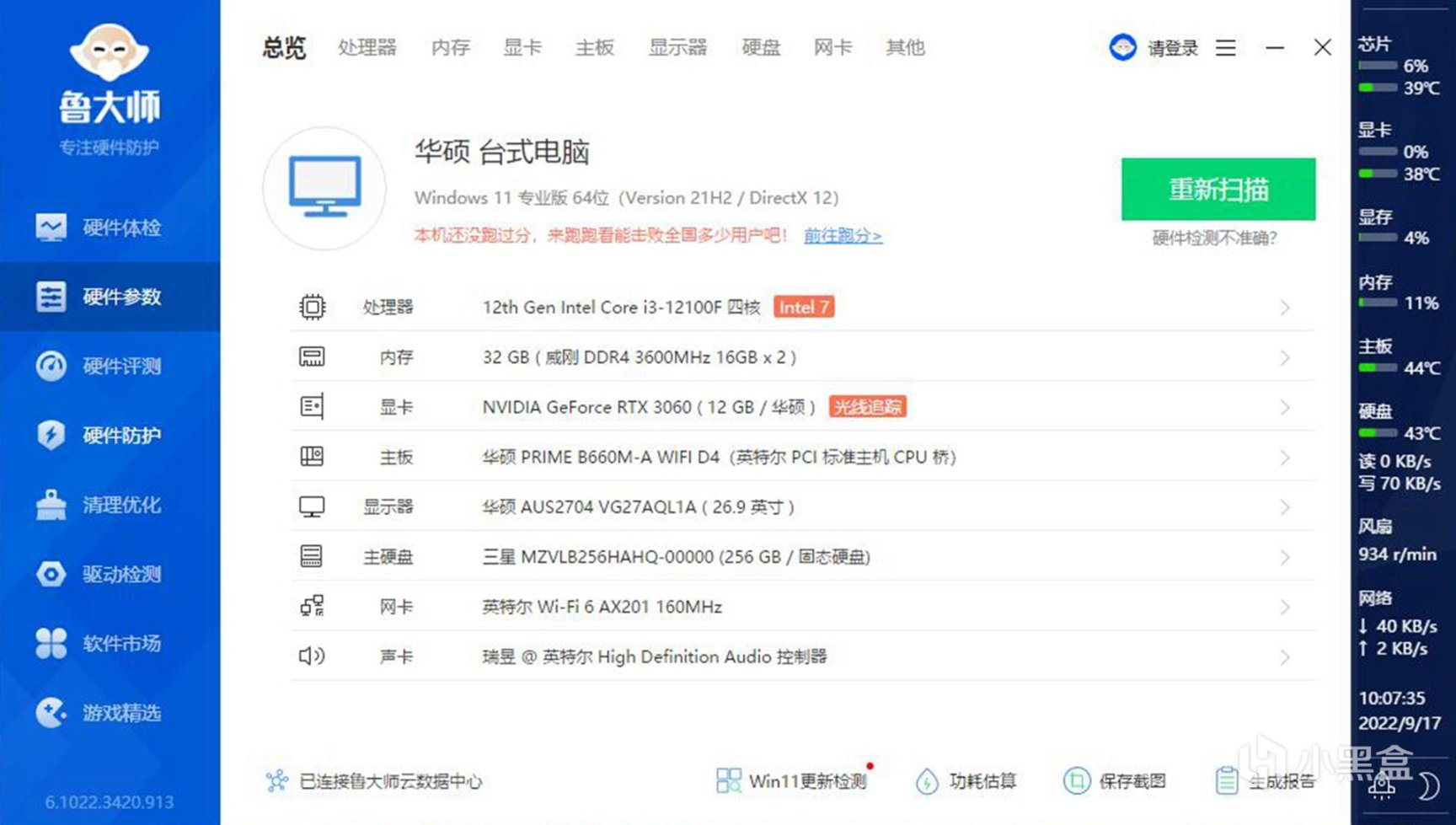The height and width of the screenshot is (825, 1456).
Task: Open 硬件防护 shield icon in sidebar
Action: [51, 435]
